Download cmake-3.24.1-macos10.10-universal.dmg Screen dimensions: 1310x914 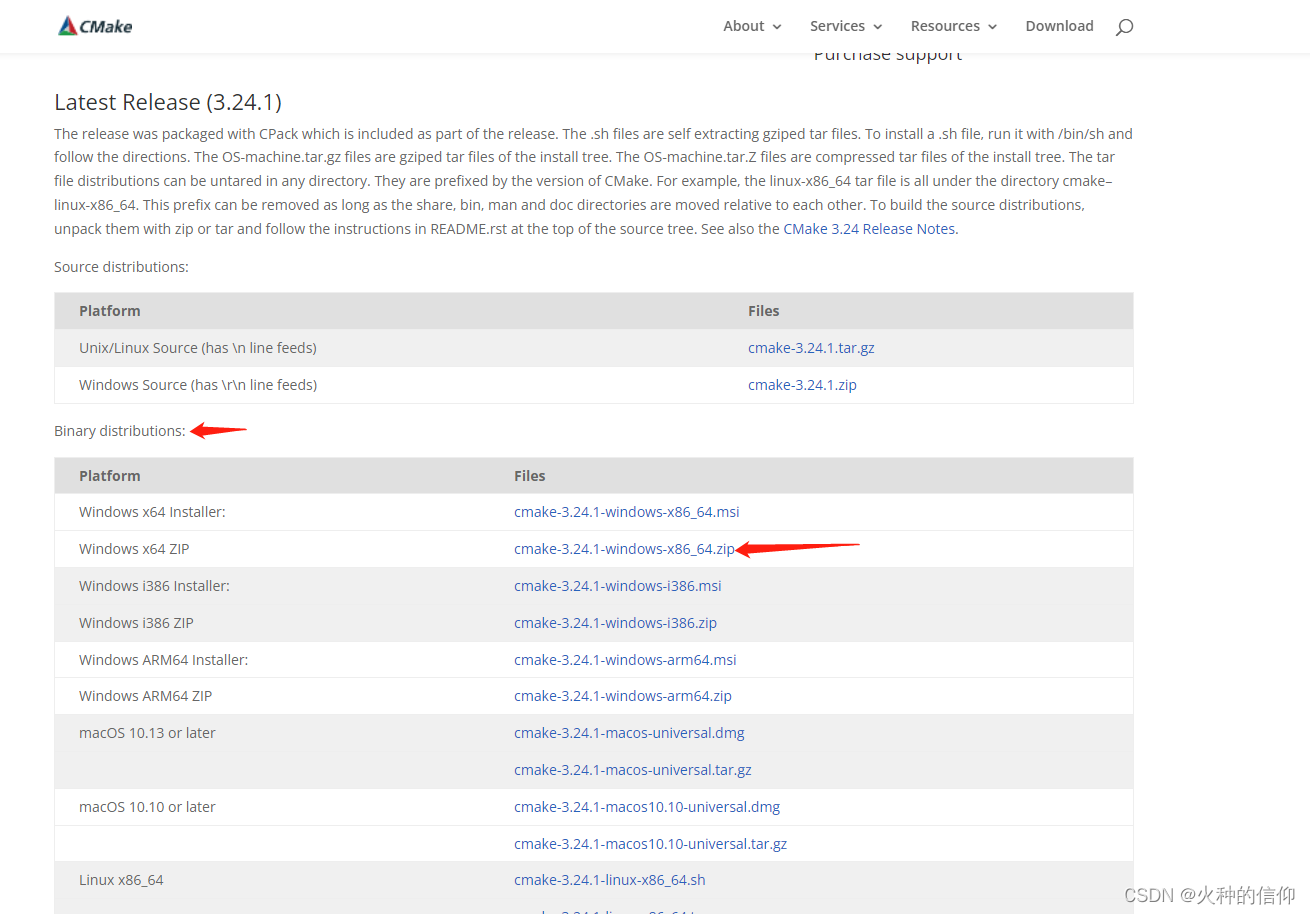click(x=647, y=807)
